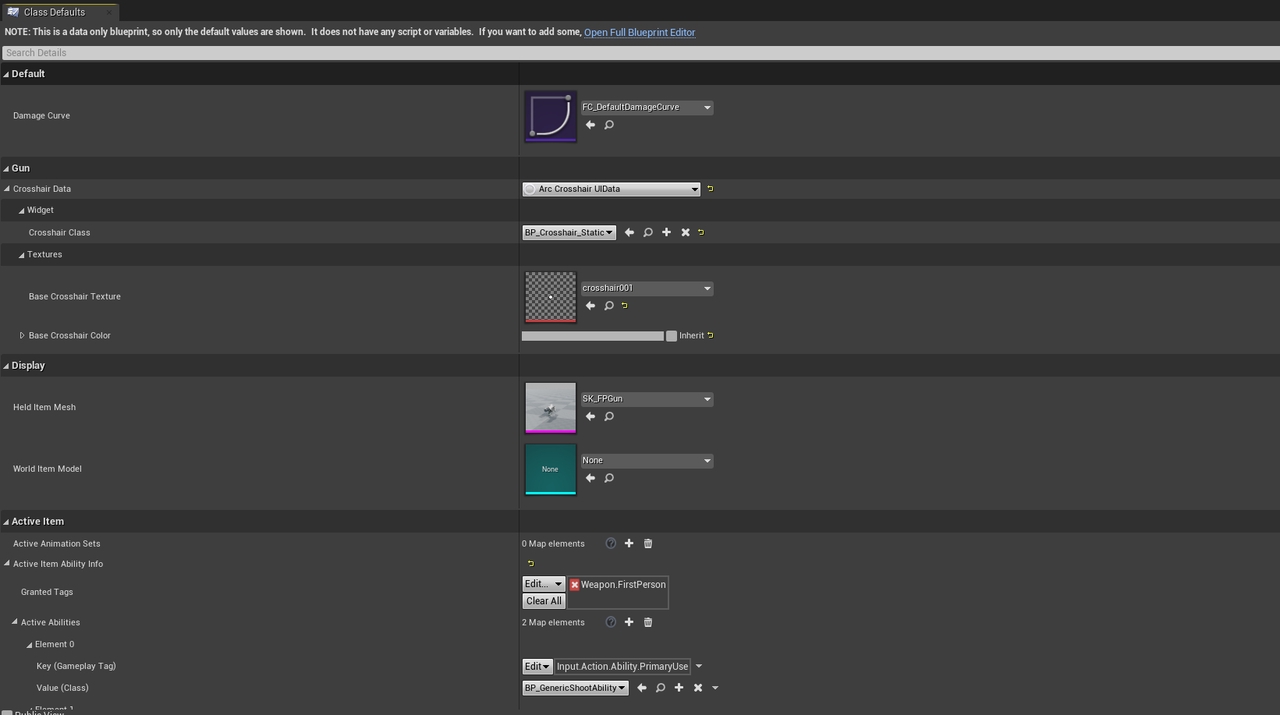Browse to Damage Curve asset in Content Browser
The image size is (1280, 715).
609,125
